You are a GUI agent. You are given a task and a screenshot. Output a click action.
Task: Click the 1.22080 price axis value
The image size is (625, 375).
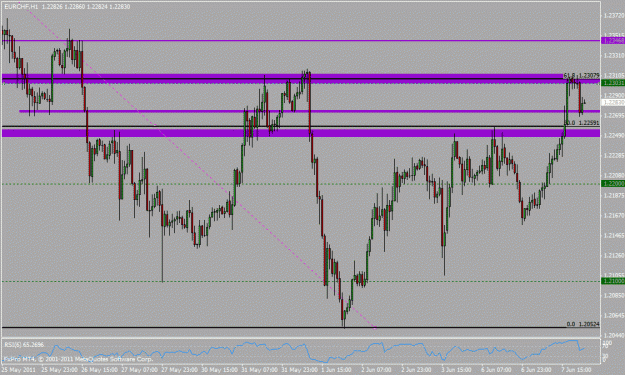tap(614, 175)
